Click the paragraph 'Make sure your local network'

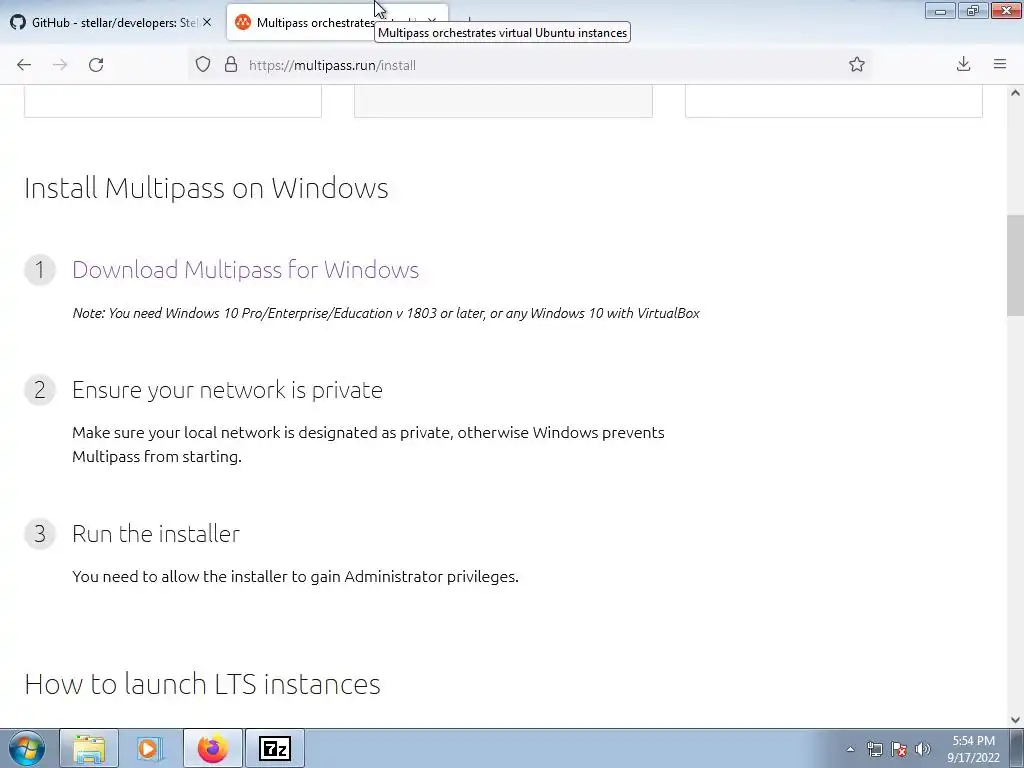368,444
